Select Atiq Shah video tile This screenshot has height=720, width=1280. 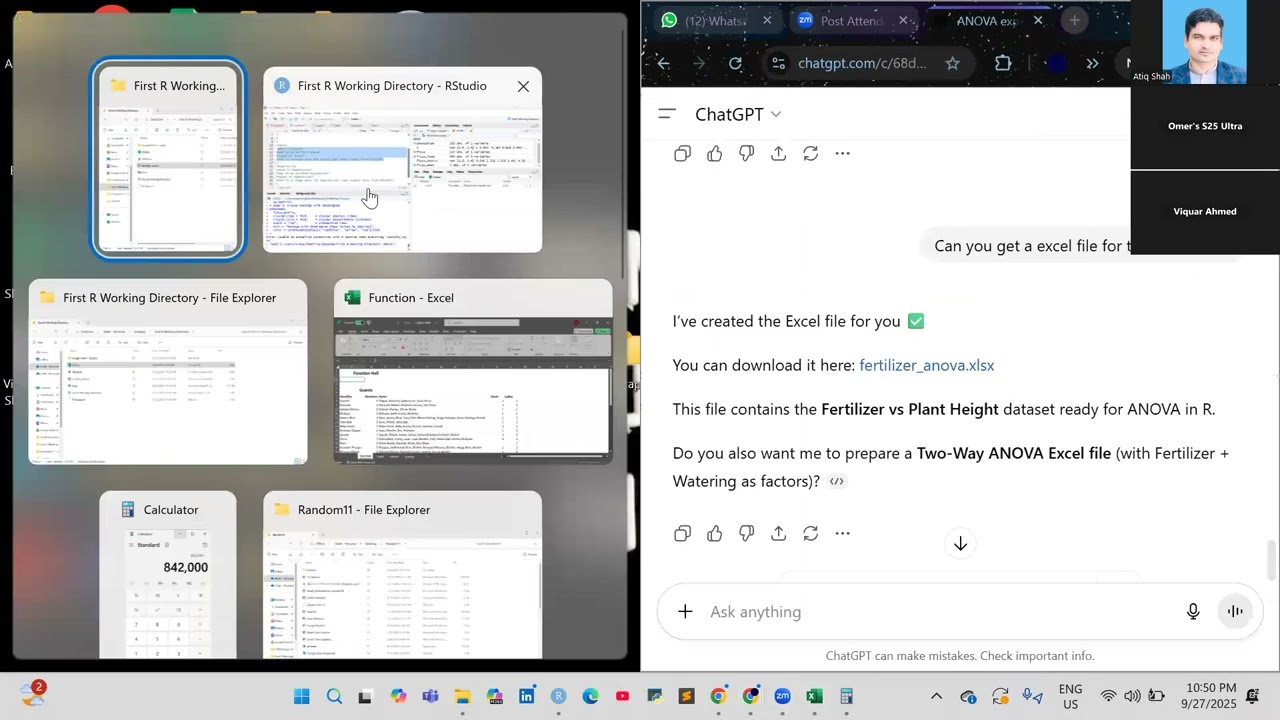coord(1205,42)
